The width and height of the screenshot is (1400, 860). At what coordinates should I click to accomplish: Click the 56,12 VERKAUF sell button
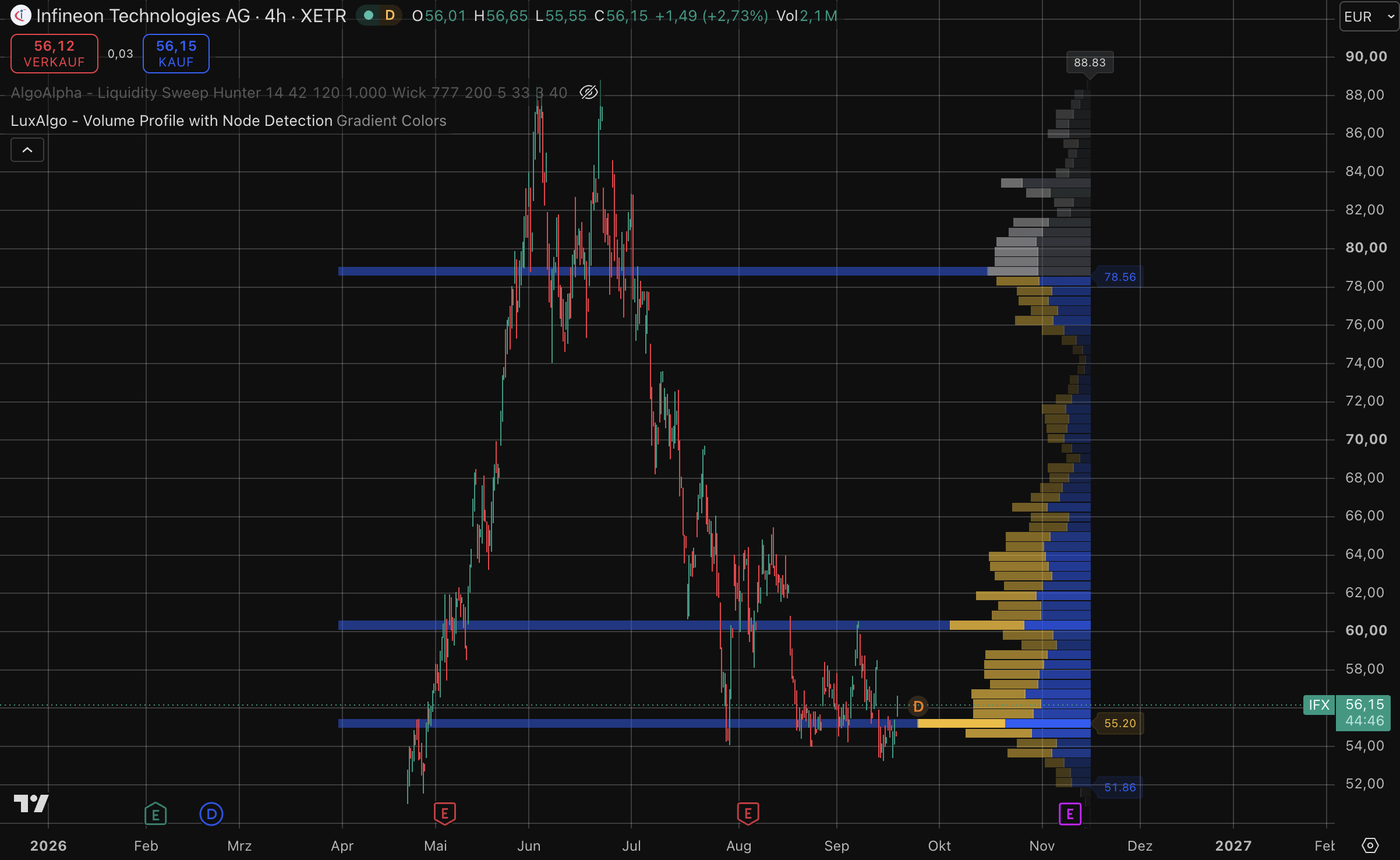(55, 54)
